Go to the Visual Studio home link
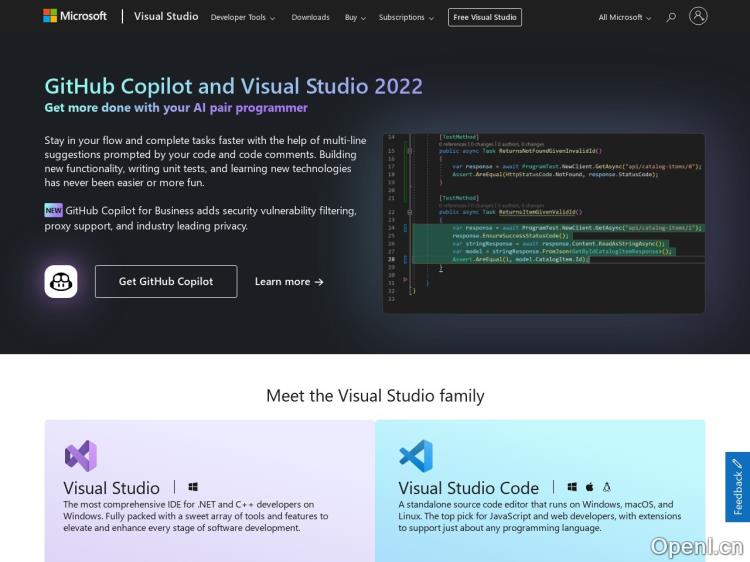Image resolution: width=750 pixels, height=562 pixels. (x=166, y=16)
